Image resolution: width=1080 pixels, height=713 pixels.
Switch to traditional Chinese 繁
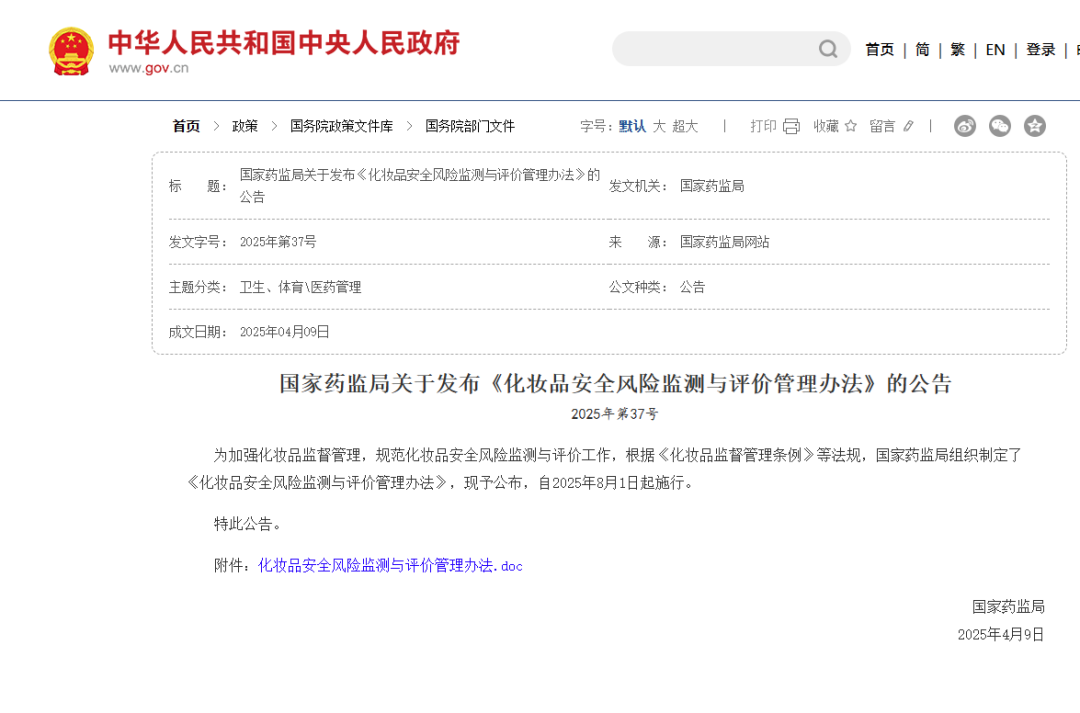pos(957,50)
